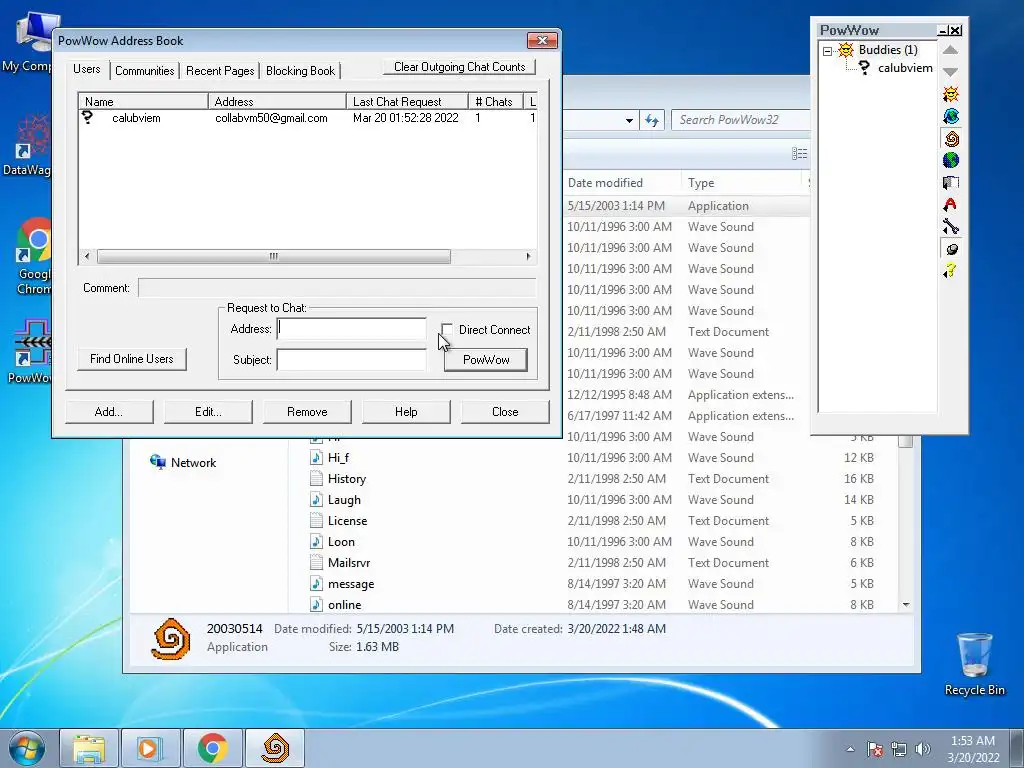Screen dimensions: 1024x768
Task: Open address bar history dropdown in Explorer
Action: (x=628, y=120)
